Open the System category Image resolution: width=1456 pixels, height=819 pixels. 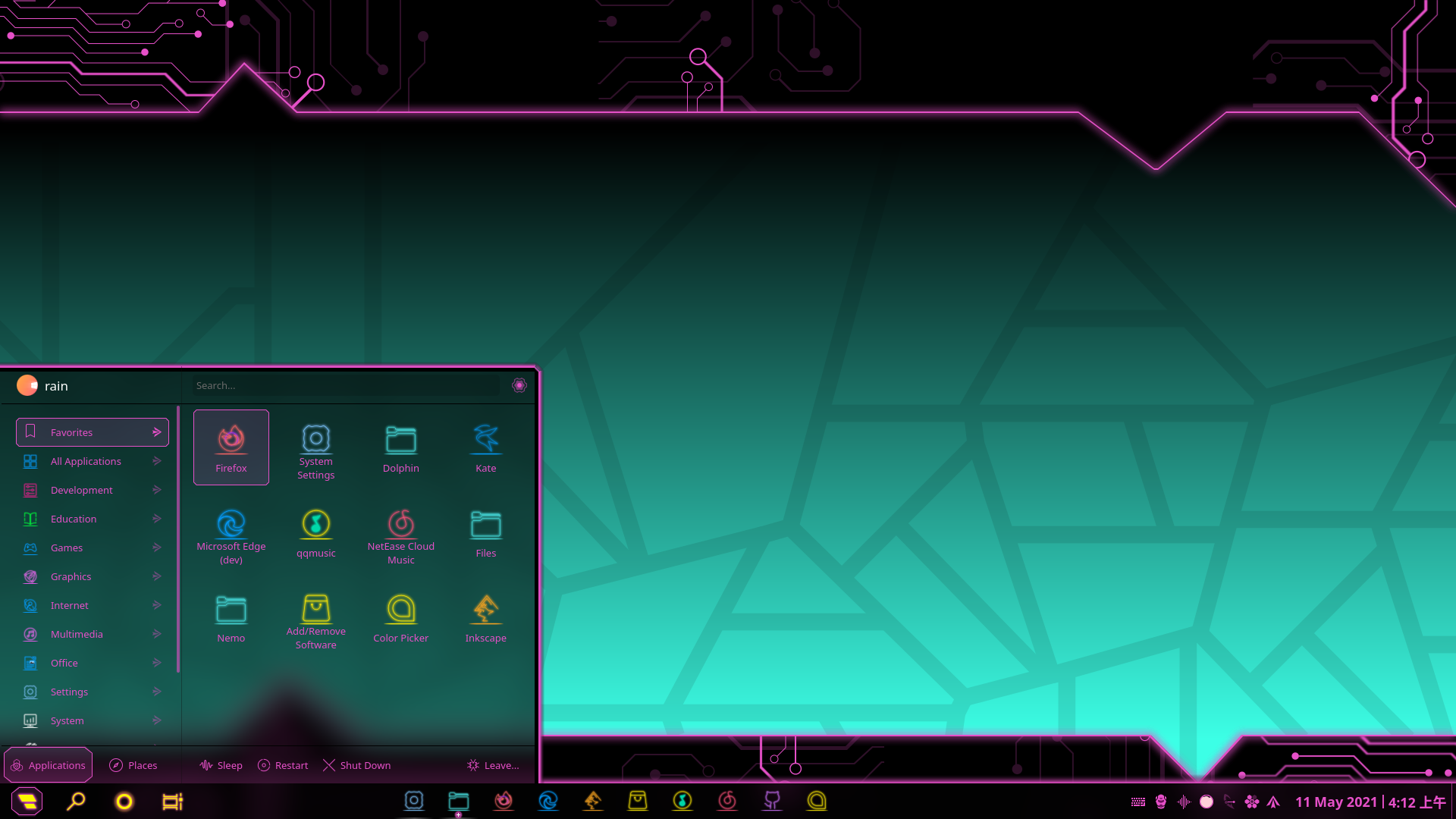[x=93, y=720]
